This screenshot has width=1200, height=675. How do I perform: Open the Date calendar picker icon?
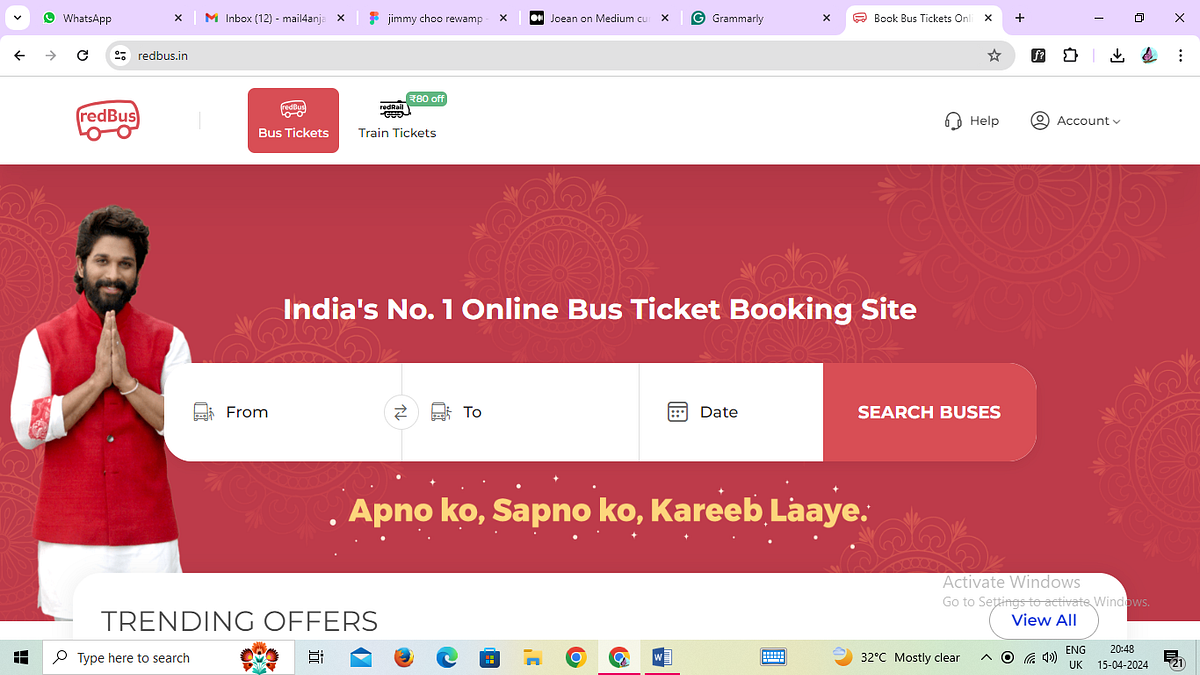tap(678, 411)
